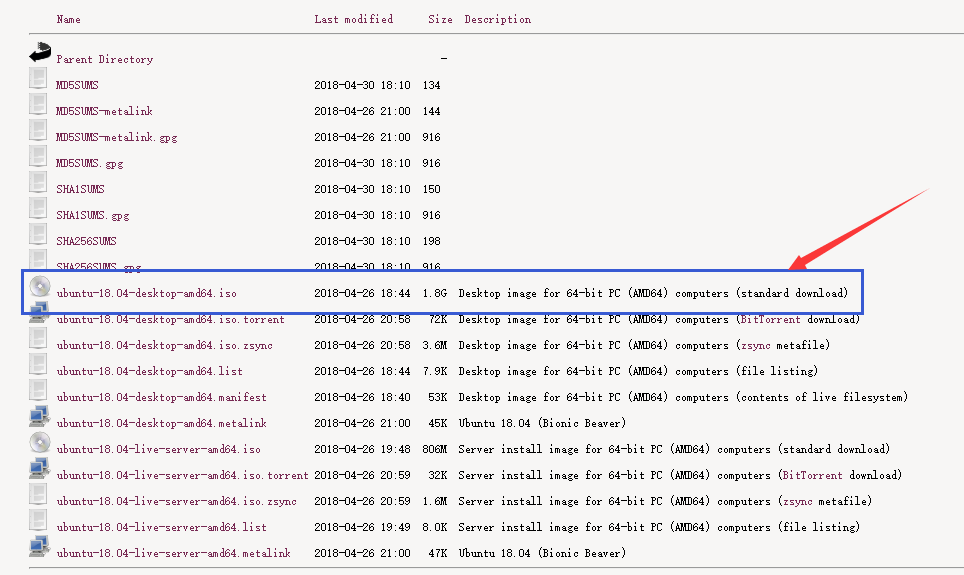The width and height of the screenshot is (964, 575).
Task: Open ubuntu-18.04-desktop-amd64.iso.zsync link
Action: 164,346
